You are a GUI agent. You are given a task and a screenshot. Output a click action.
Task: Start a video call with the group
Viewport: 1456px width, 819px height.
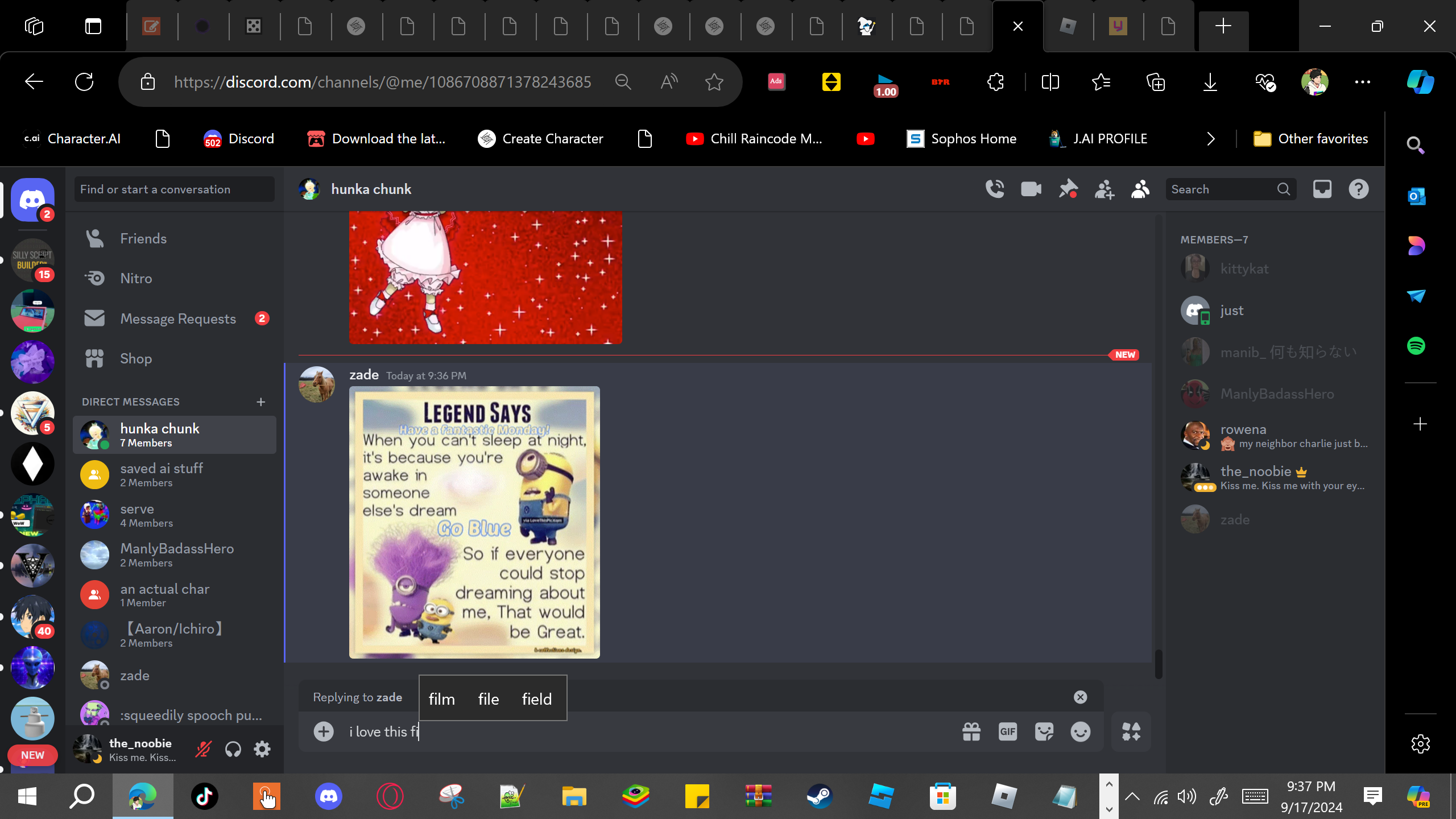1031,189
